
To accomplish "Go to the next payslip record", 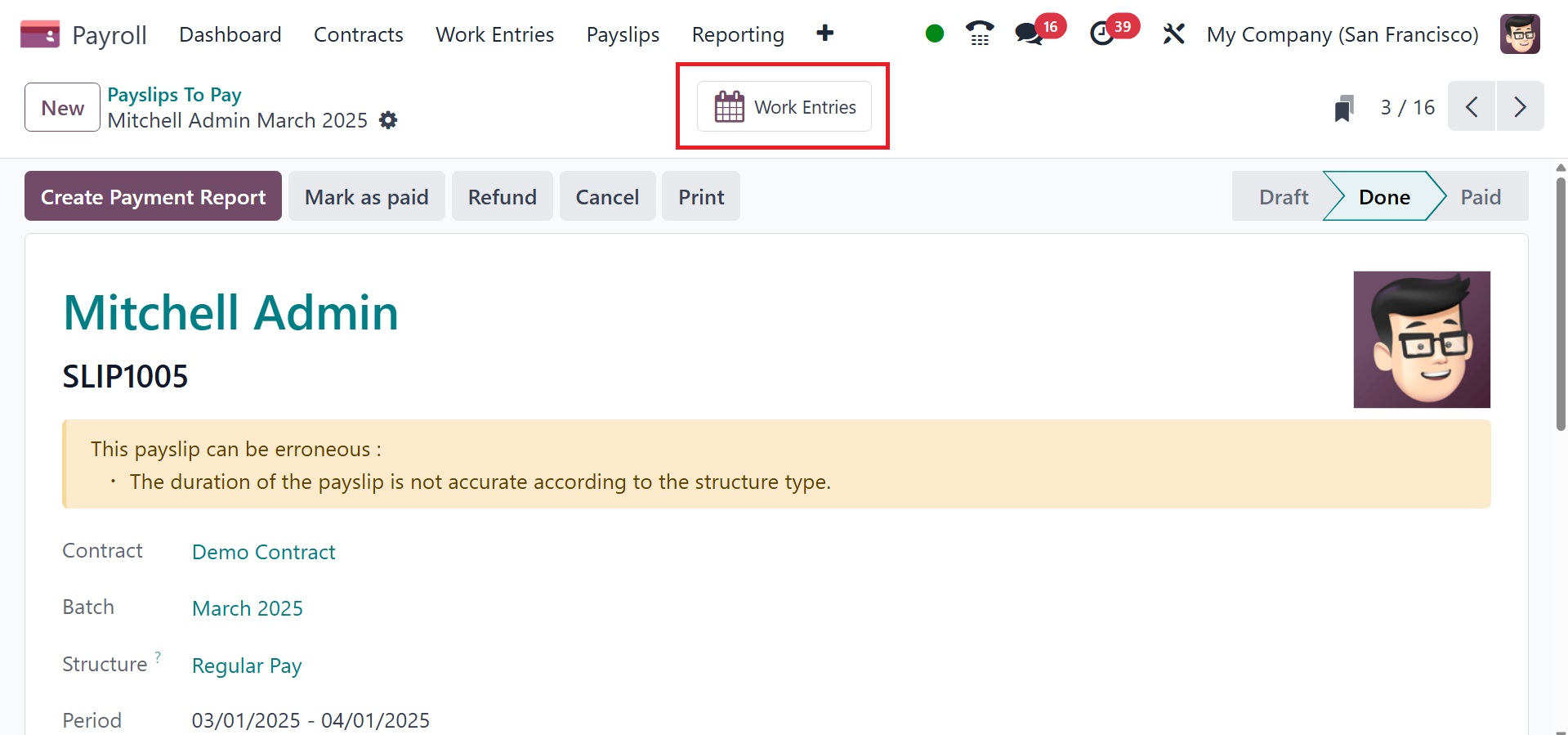I will point(1520,107).
